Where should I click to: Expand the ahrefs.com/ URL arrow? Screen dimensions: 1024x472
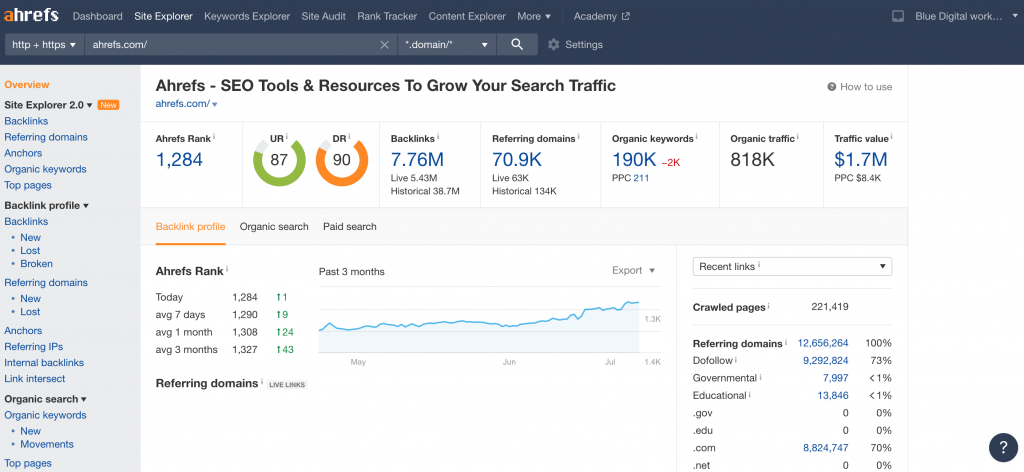point(215,104)
